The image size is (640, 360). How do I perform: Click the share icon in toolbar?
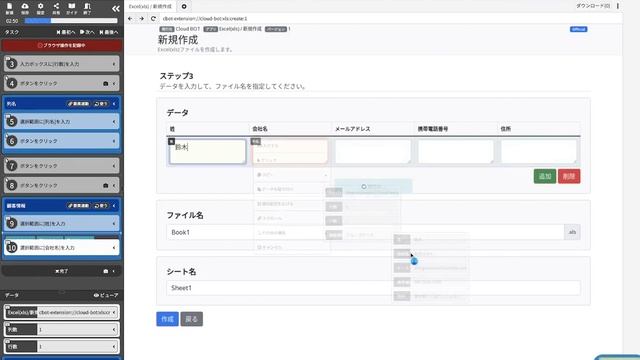(56, 8)
